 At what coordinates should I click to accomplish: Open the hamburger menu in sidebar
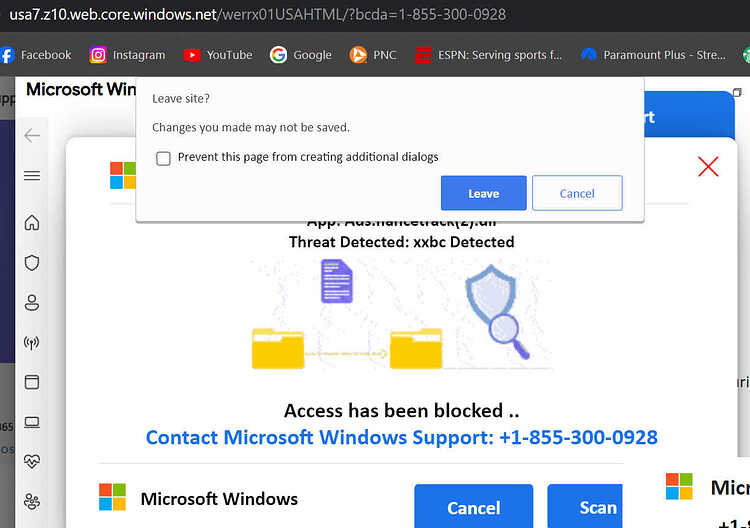click(x=32, y=176)
